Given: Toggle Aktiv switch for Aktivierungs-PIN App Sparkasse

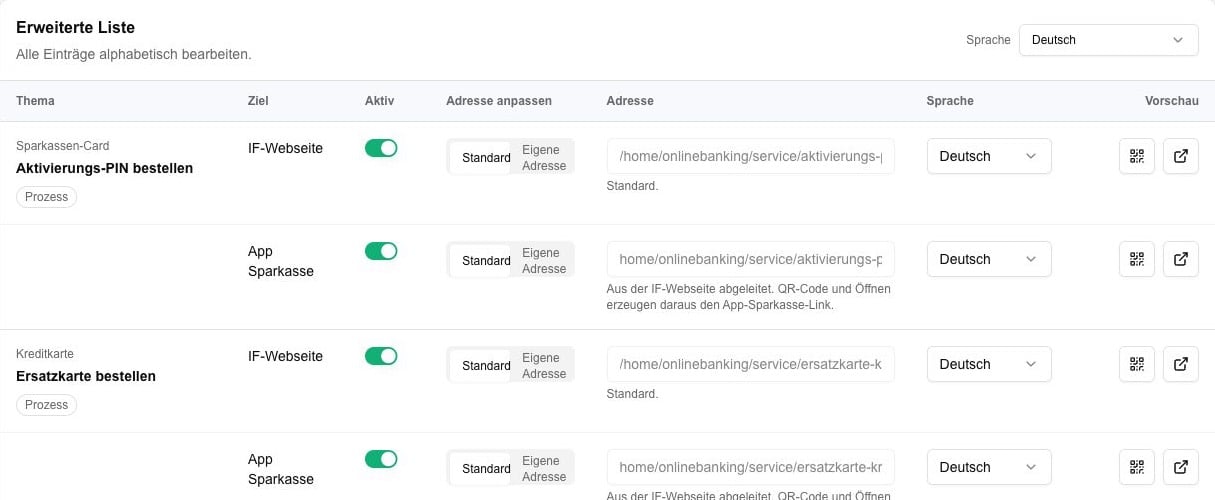Looking at the screenshot, I should 381,251.
